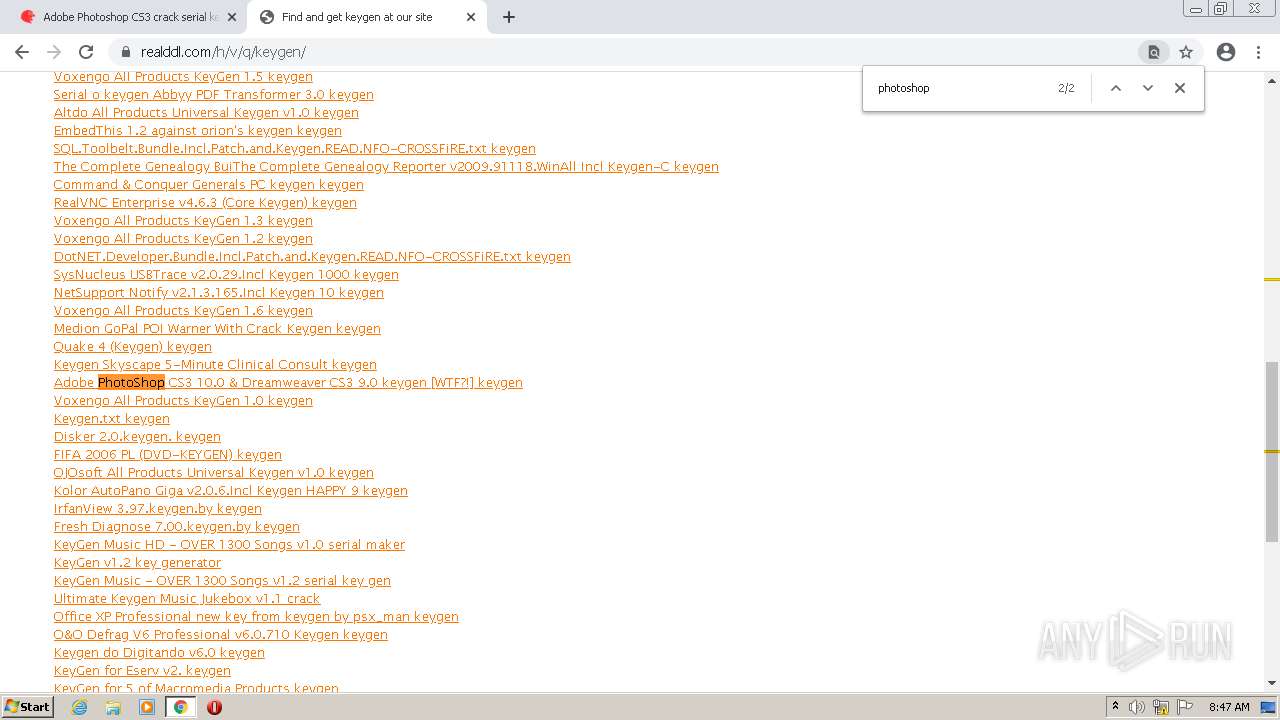The height and width of the screenshot is (720, 1280).
Task: Open Voxengo All Products KeyGen 1.0 link
Action: click(183, 401)
